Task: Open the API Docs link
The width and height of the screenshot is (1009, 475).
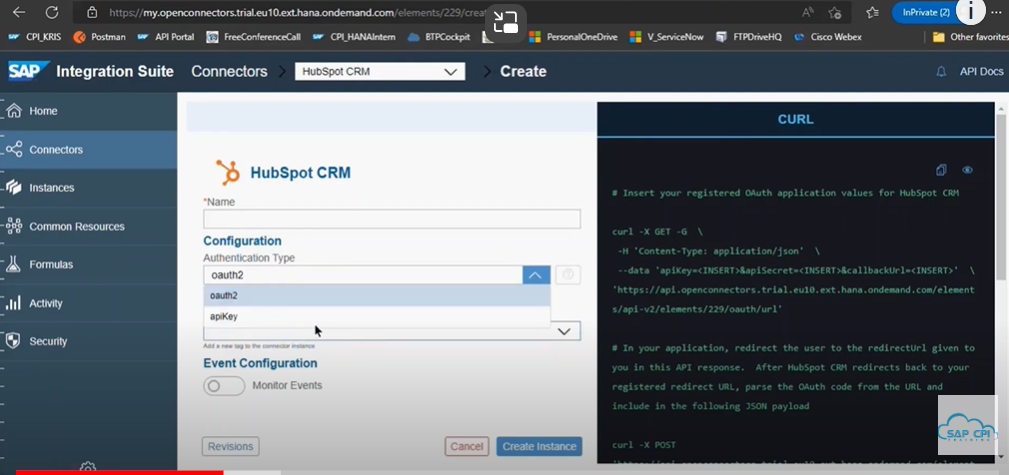Action: pos(981,71)
